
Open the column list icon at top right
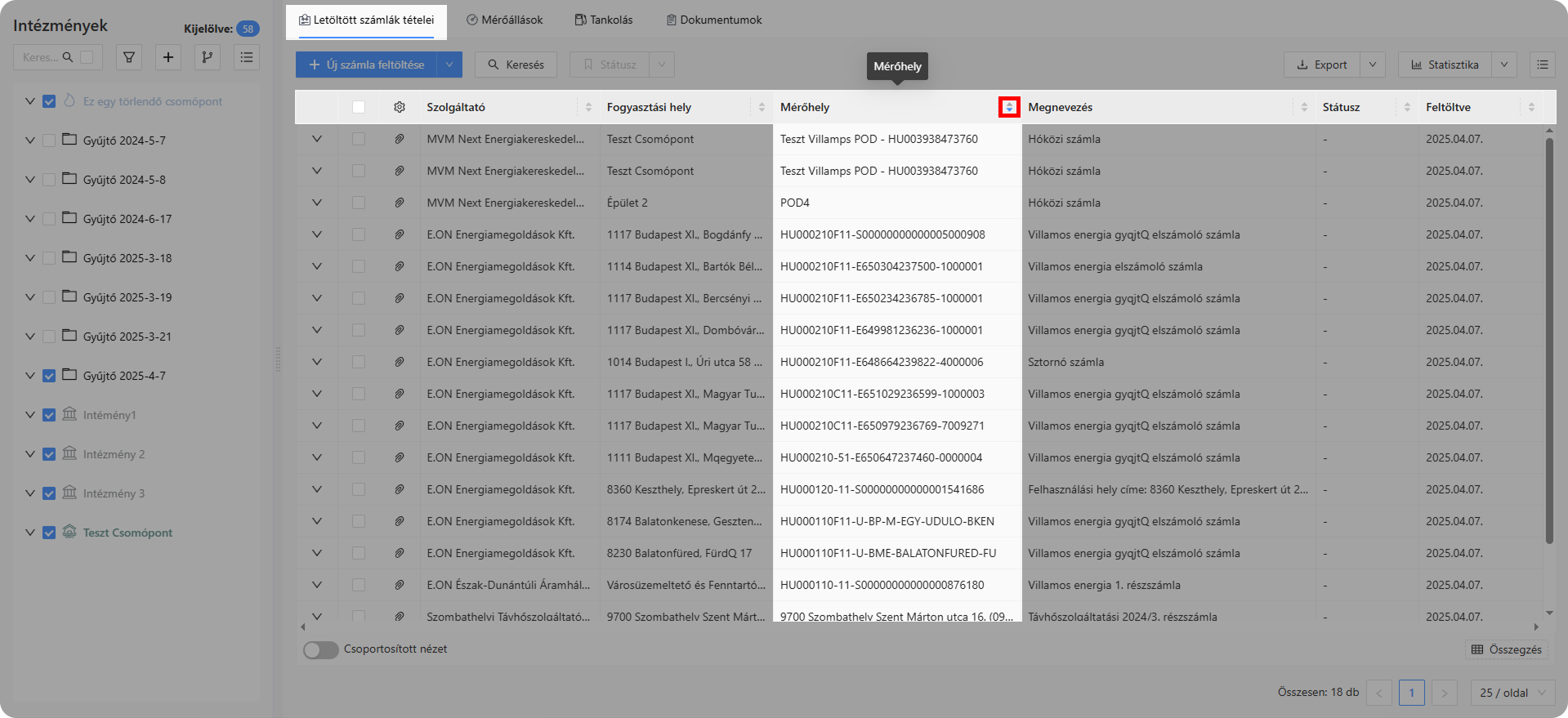point(1542,65)
